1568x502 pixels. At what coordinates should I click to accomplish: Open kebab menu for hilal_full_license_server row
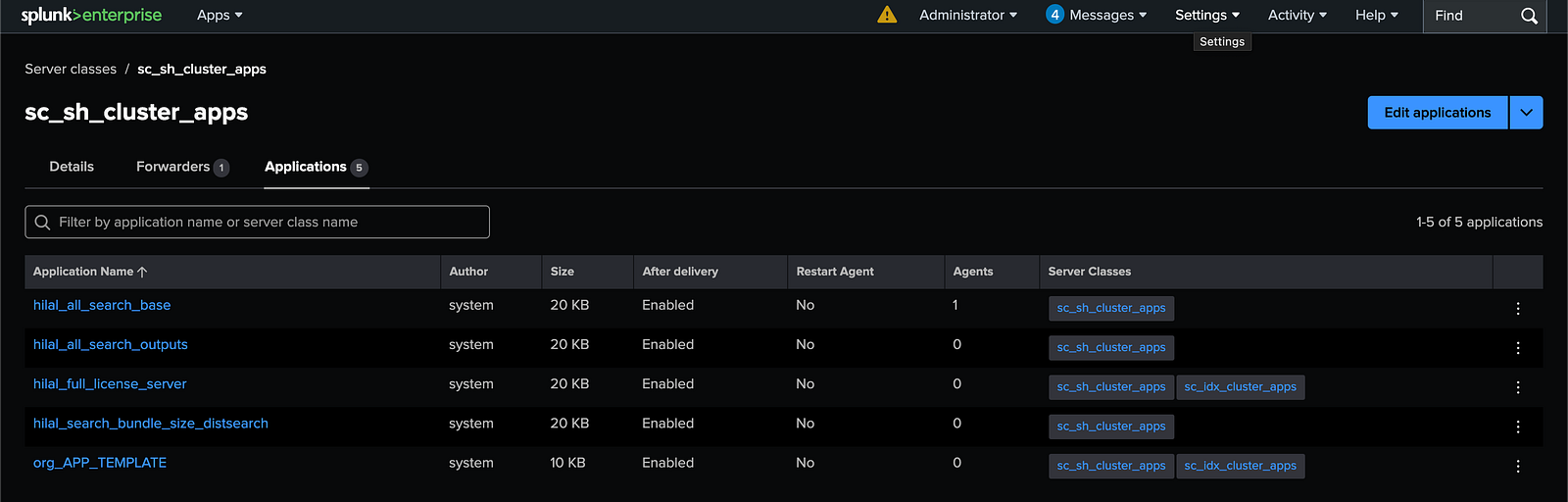tap(1517, 387)
